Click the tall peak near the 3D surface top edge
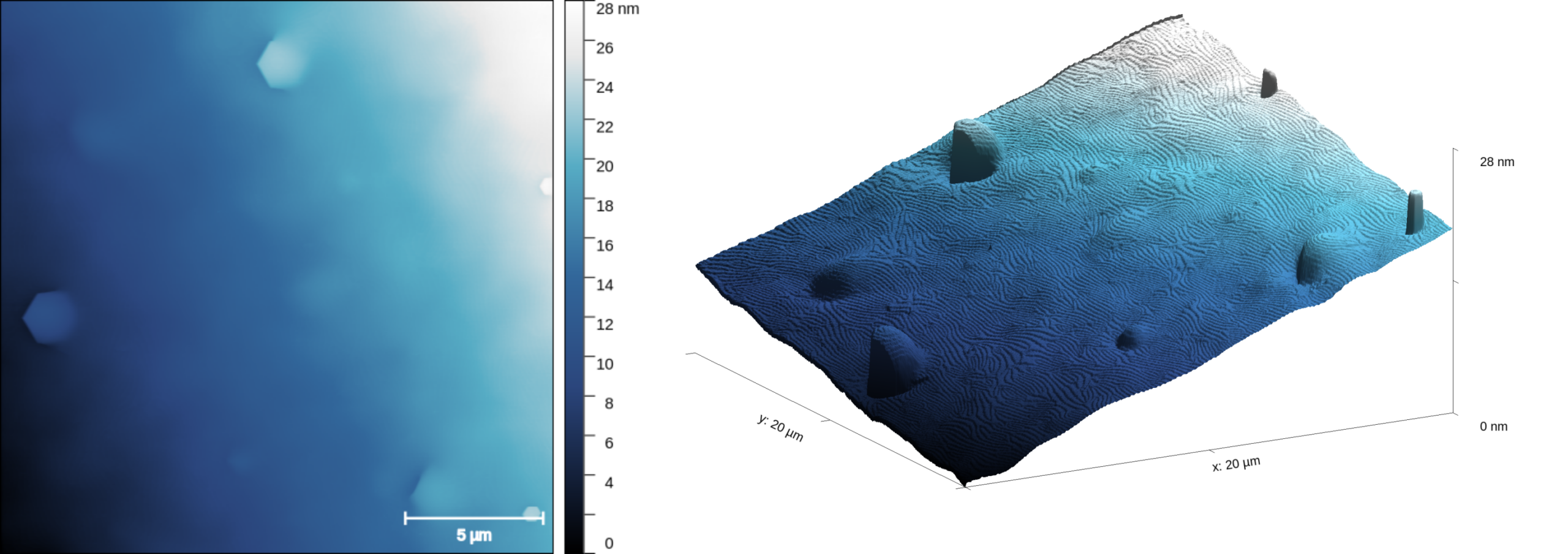This screenshot has height=554, width=1568. coord(1268,84)
